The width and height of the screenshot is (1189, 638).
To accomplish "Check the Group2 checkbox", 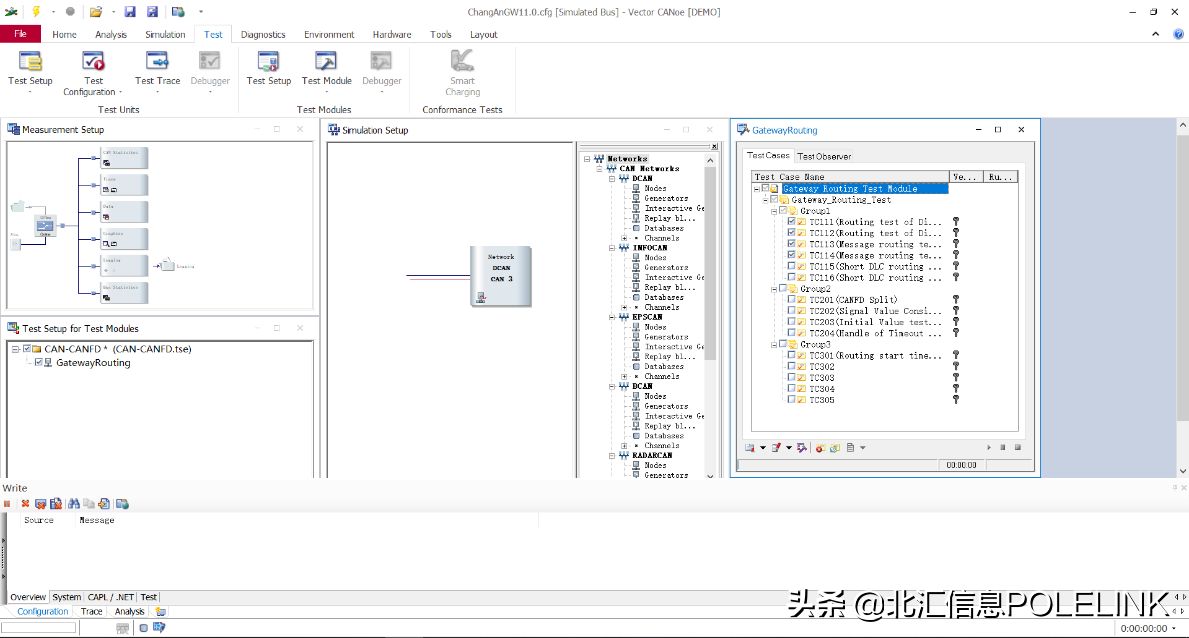I will click(783, 288).
